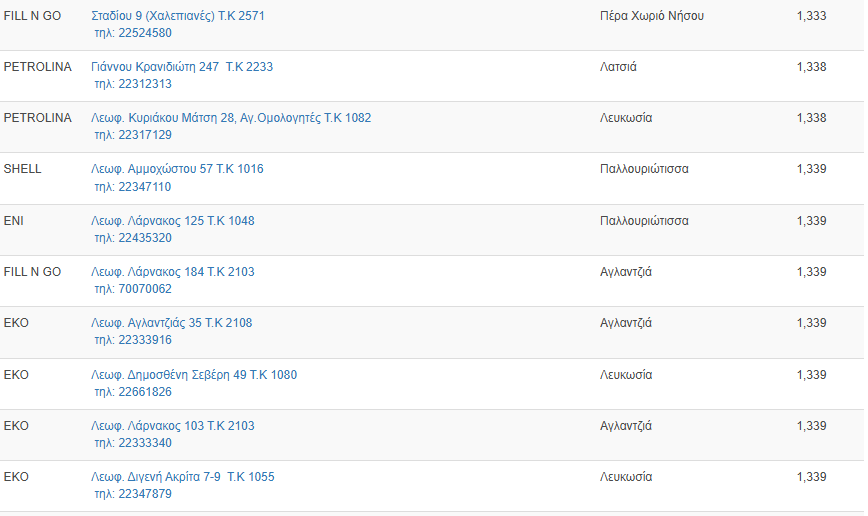Click FILL N GO in the Αγλαντζιά row
This screenshot has height=516, width=868.
coord(32,272)
